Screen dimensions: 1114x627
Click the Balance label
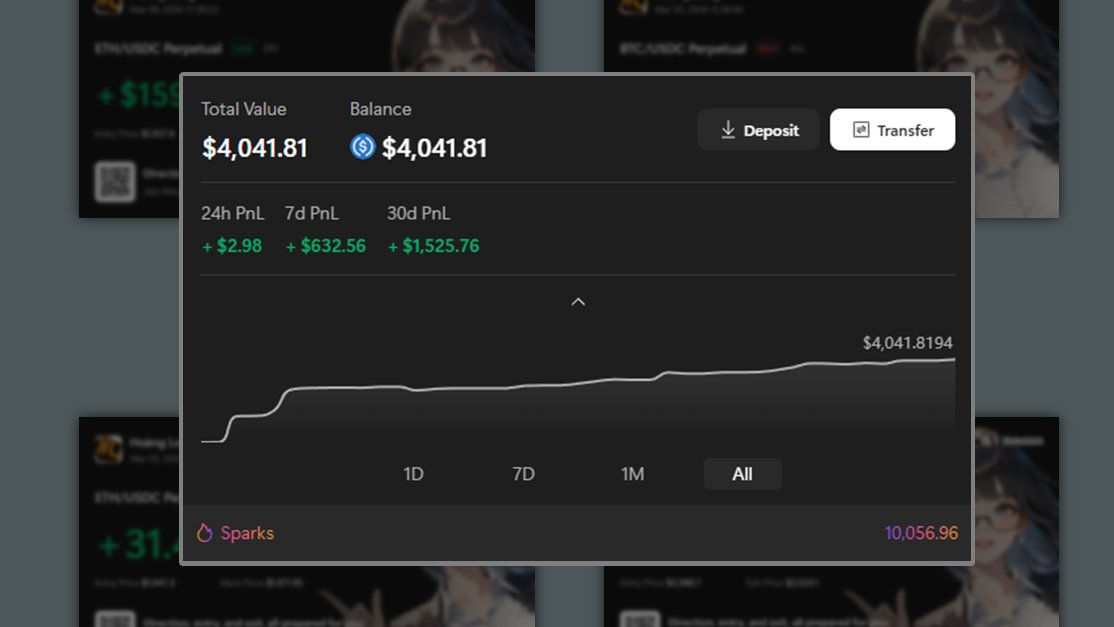click(x=380, y=109)
